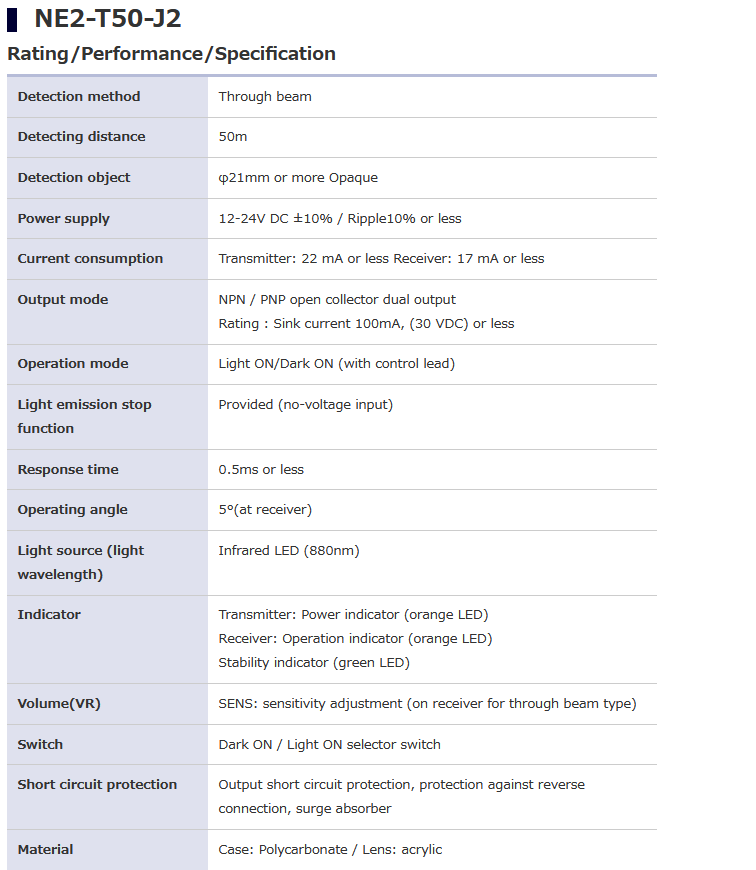
Task: Click the Dark ON / Light ON selector switch text
Action: pyautogui.click(x=329, y=745)
